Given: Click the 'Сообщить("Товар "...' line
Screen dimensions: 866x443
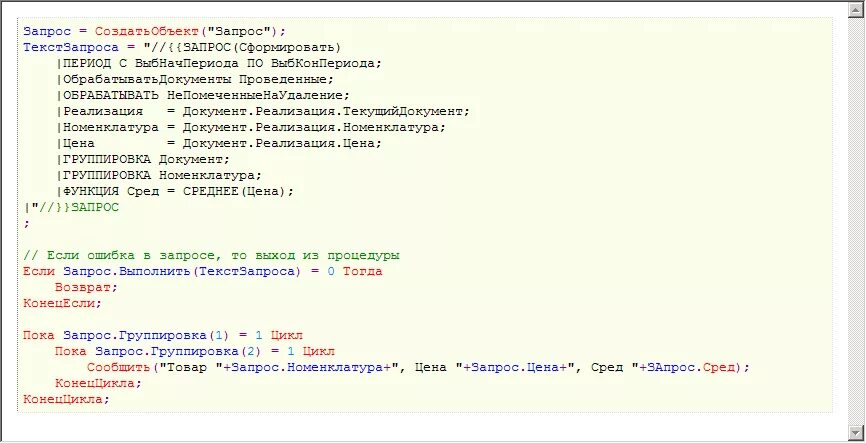Looking at the screenshot, I should point(418,367).
